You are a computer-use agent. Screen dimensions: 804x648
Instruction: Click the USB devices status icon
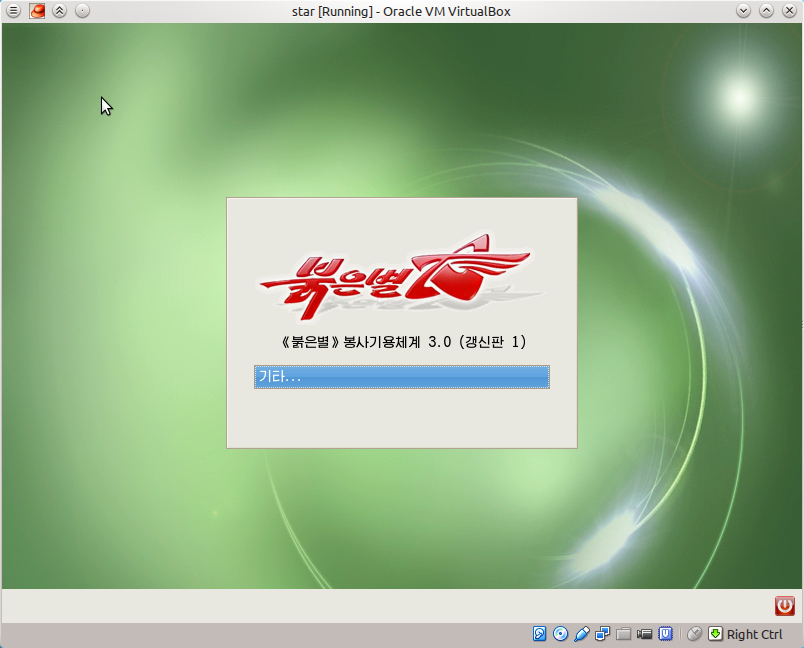581,634
